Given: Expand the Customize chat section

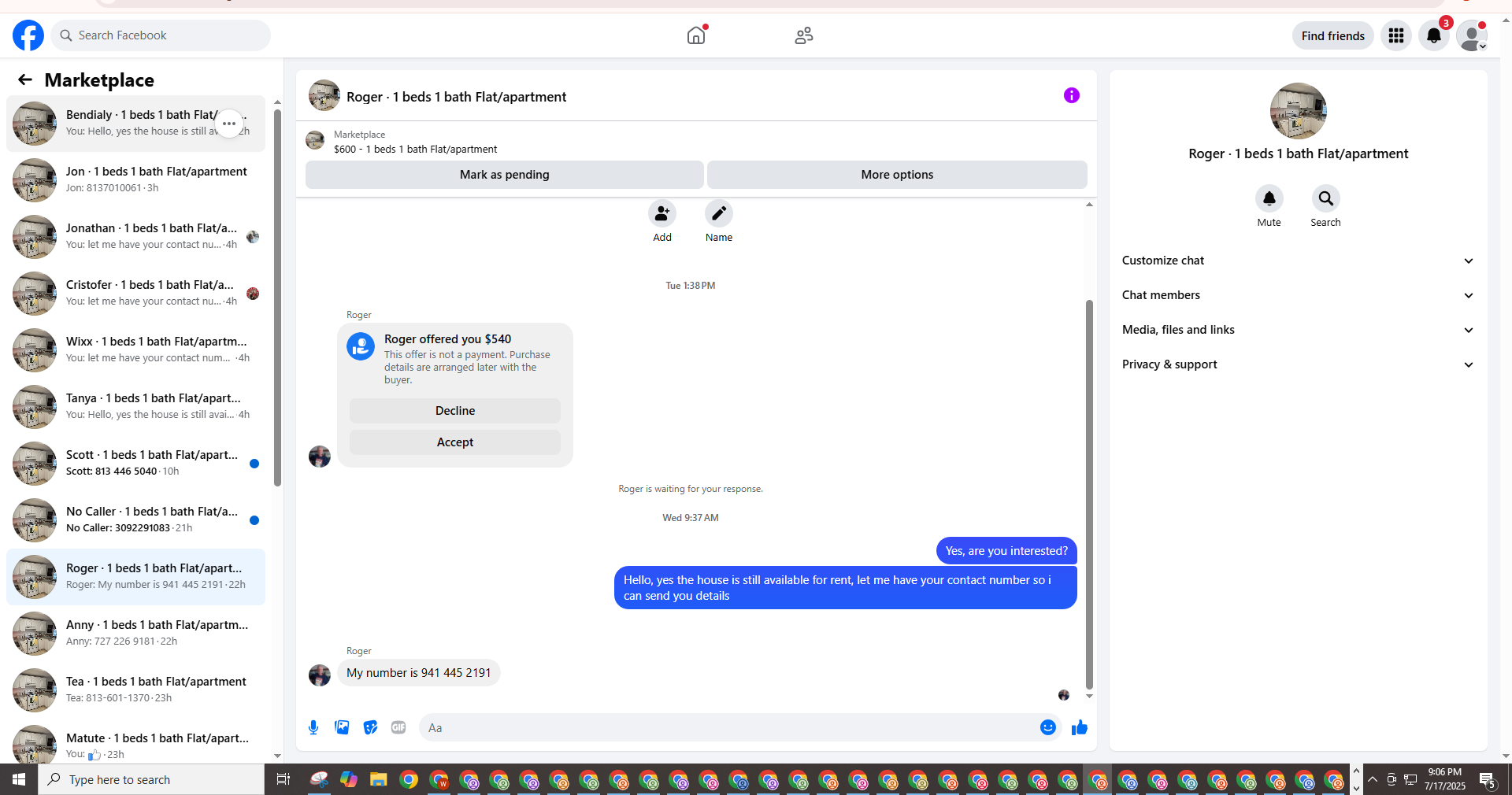Looking at the screenshot, I should [1298, 261].
